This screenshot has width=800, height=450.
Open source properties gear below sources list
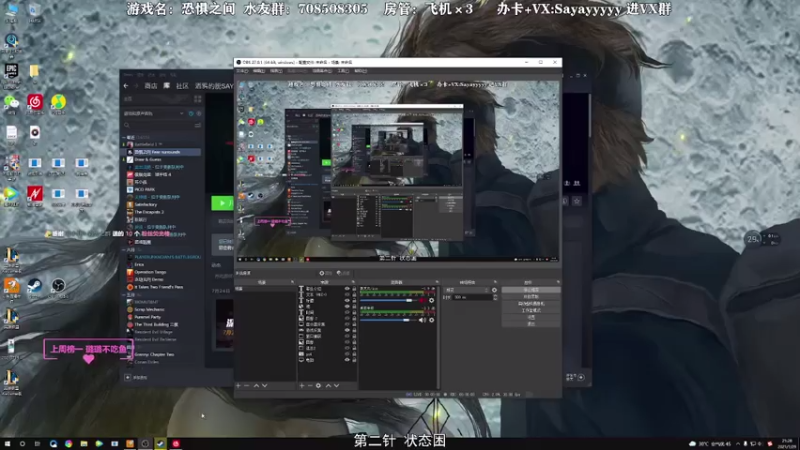click(318, 385)
